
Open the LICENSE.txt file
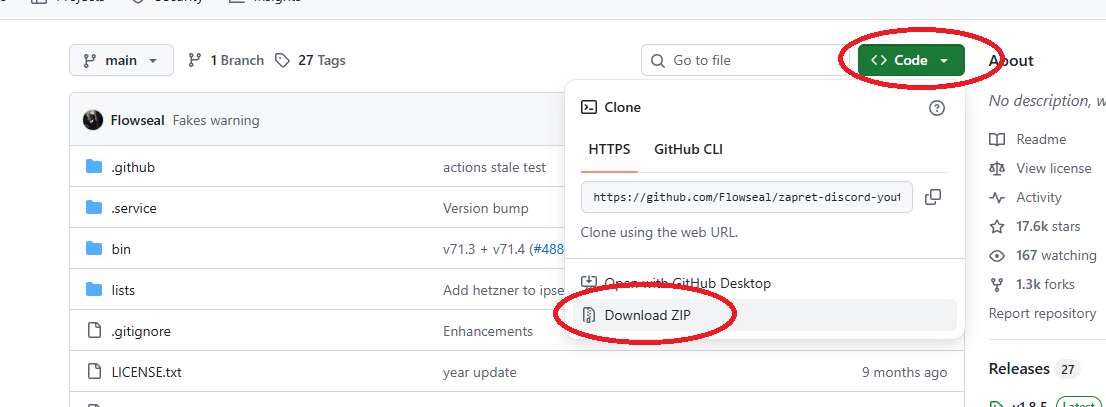tap(147, 372)
